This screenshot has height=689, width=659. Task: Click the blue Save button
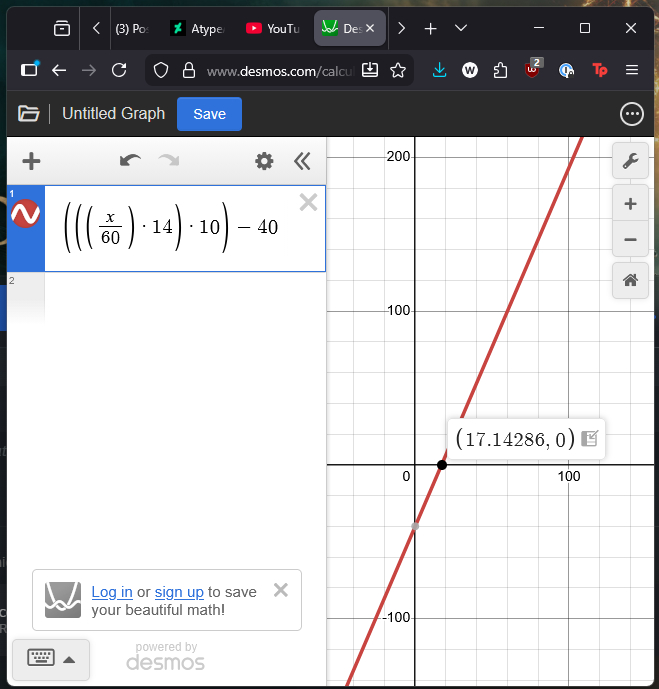[209, 114]
